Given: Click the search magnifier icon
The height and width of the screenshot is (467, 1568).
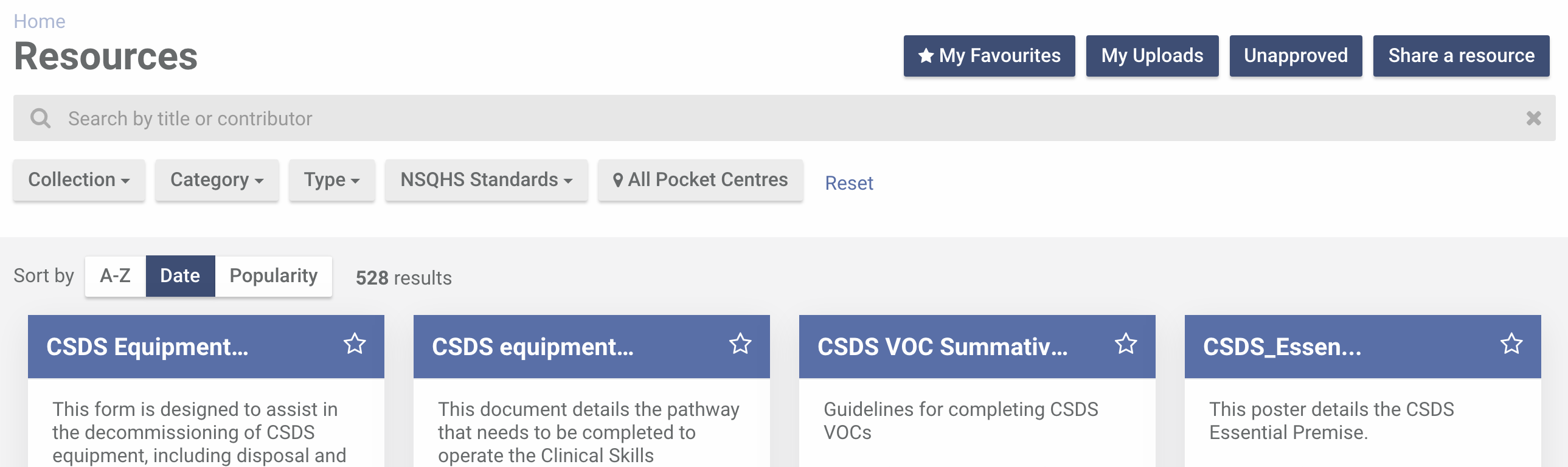Looking at the screenshot, I should click(x=41, y=118).
